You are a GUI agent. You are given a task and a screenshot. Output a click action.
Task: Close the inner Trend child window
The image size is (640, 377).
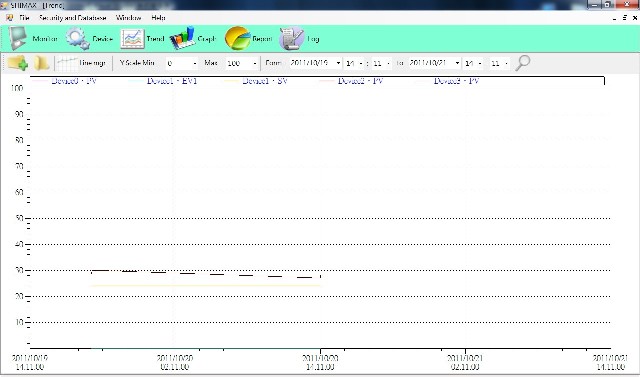point(635,18)
